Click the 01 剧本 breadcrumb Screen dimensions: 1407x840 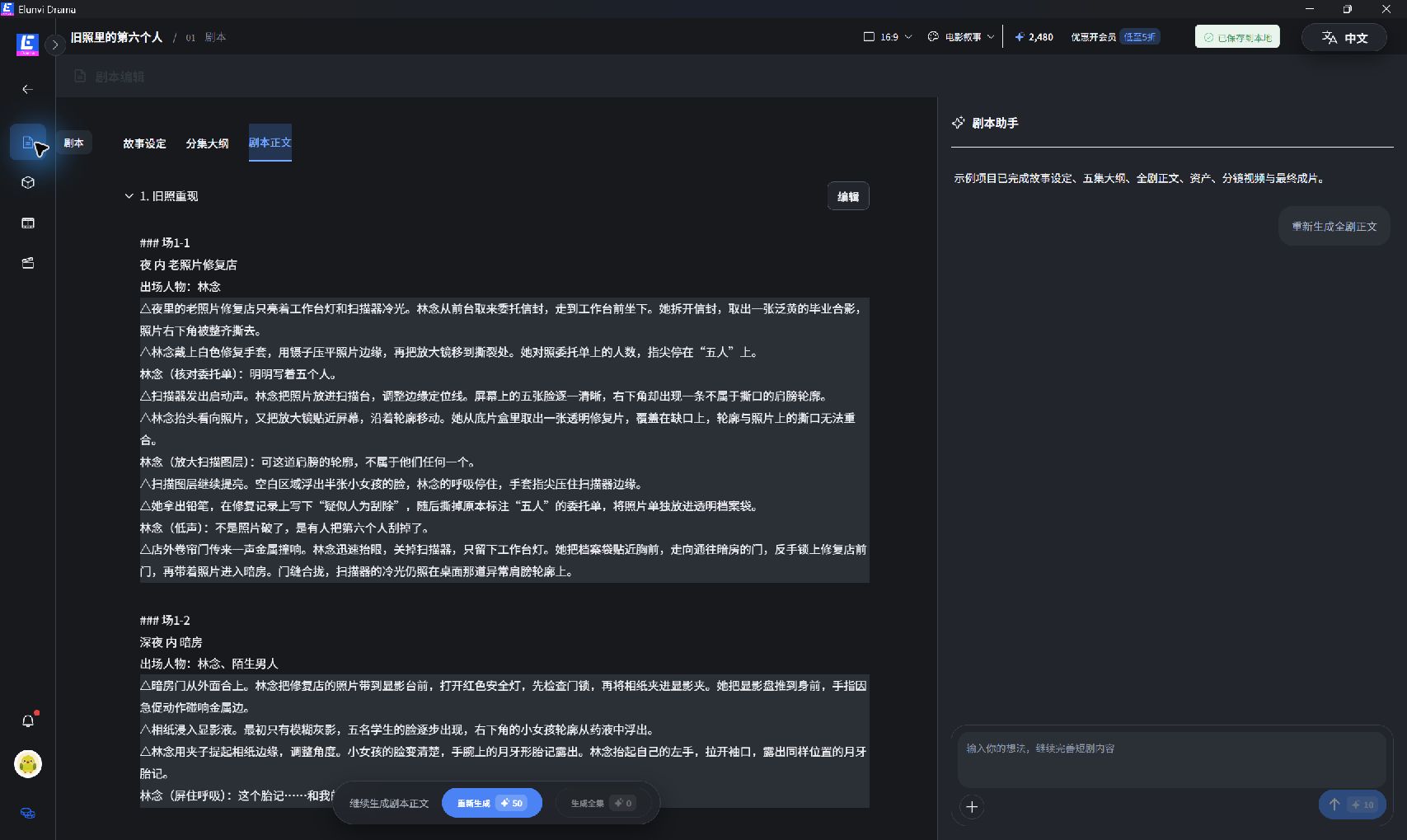coord(205,37)
